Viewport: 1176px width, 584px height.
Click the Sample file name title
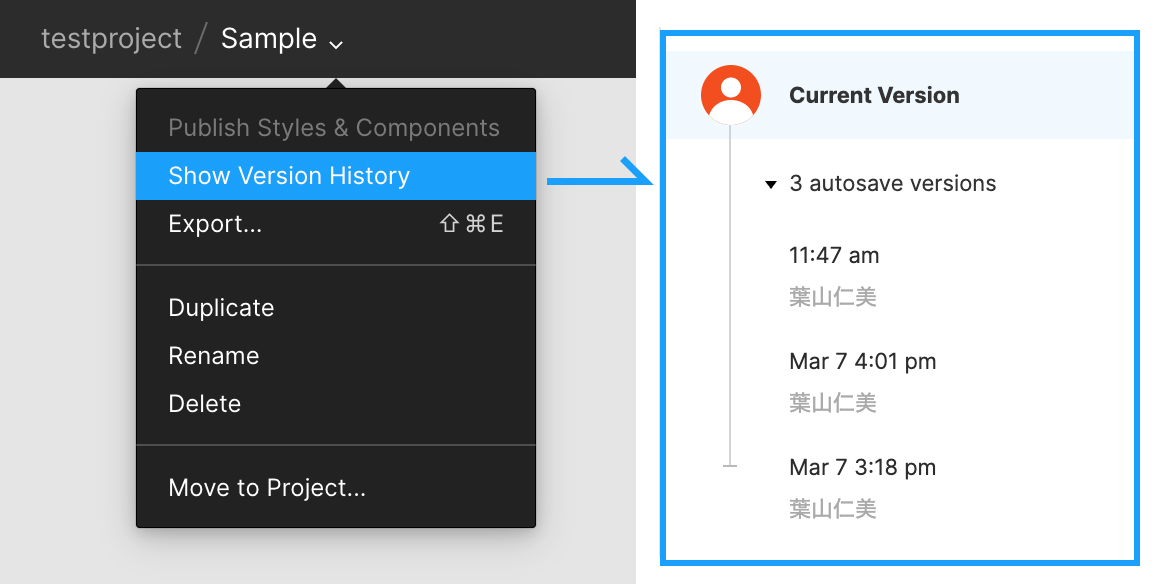coord(268,38)
